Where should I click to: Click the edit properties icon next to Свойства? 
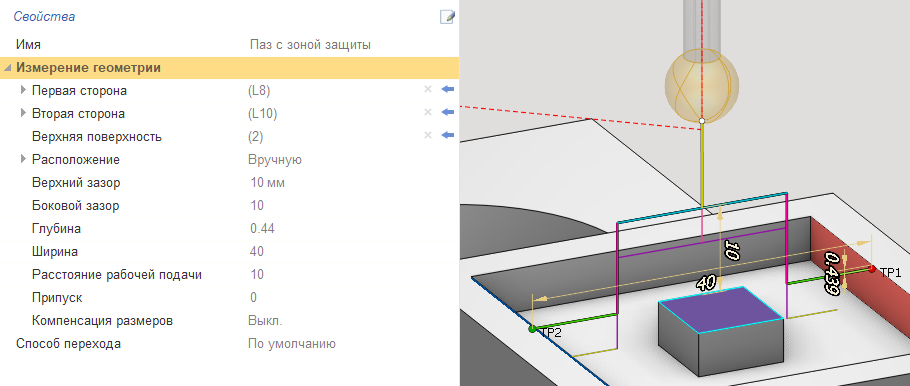(x=446, y=17)
